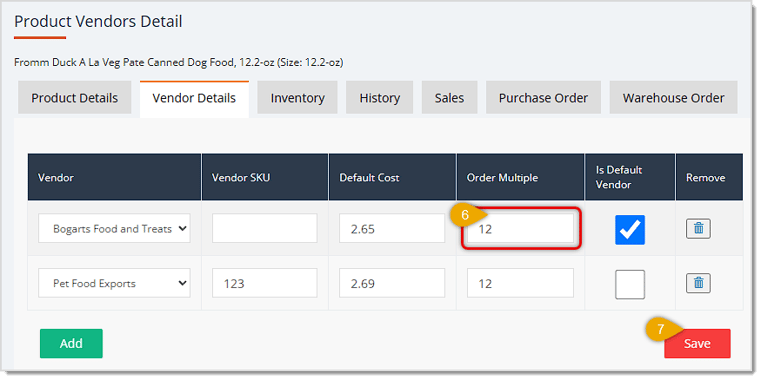Edit the Default Cost field showing 2.65

(x=392, y=228)
